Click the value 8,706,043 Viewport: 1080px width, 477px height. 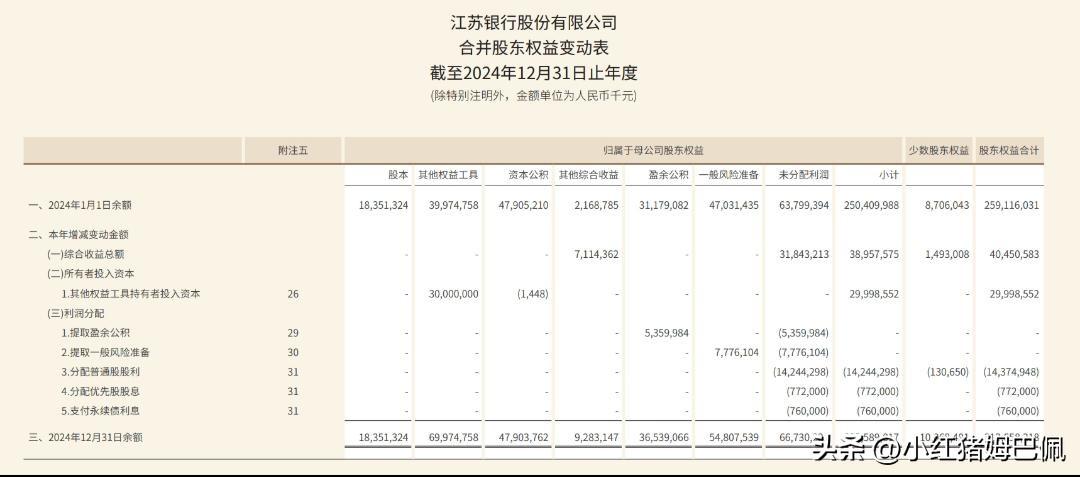pyautogui.click(x=946, y=205)
